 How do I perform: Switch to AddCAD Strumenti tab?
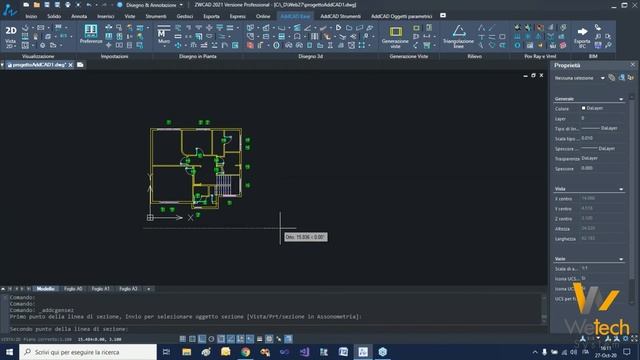[340, 16]
